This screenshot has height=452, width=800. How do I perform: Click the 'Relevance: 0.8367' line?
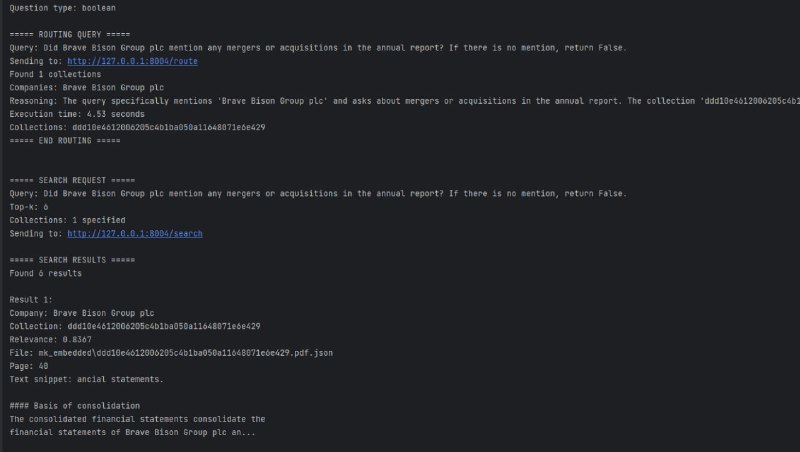(x=51, y=340)
